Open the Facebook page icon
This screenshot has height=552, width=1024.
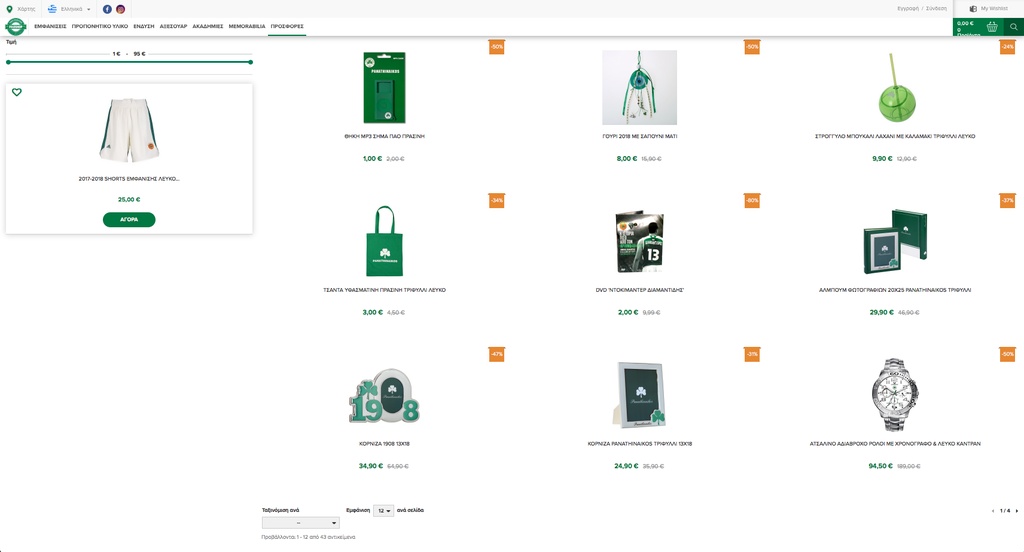tap(107, 9)
